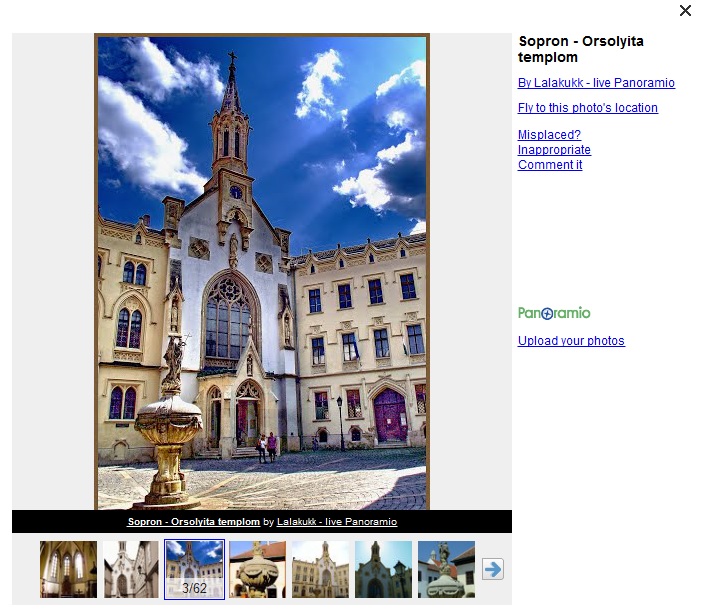
Task: Select the sixth thumbnail, dark church tower
Action: click(x=383, y=569)
